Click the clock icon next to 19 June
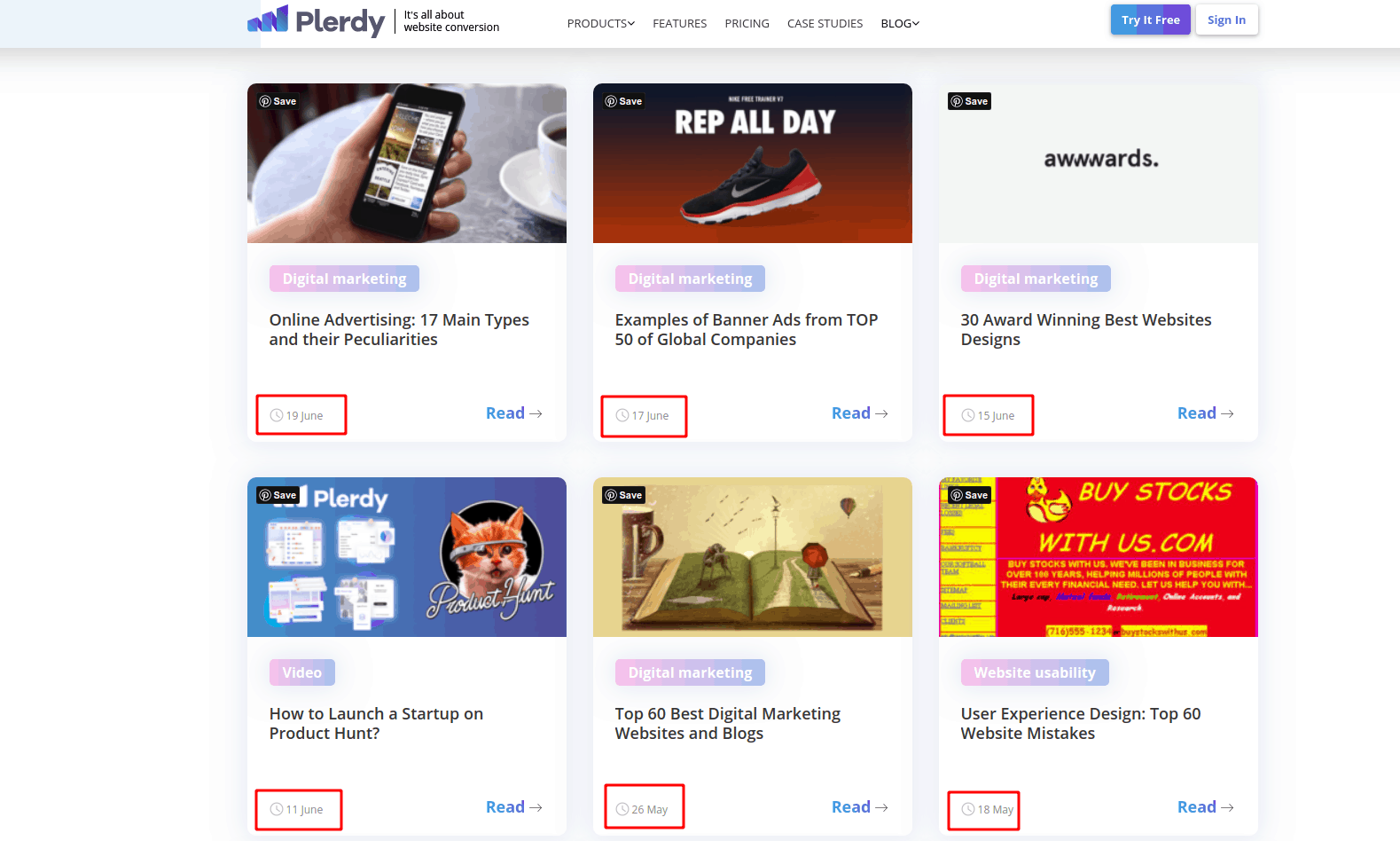The image size is (1400, 841). pos(277,415)
